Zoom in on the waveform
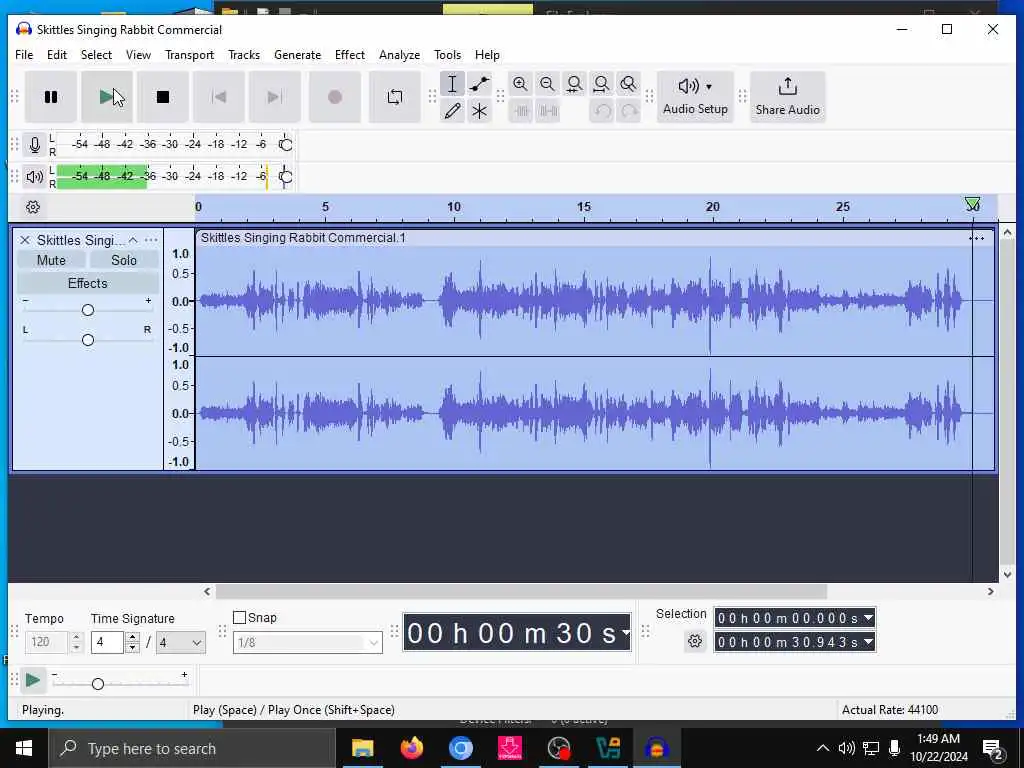 coord(520,84)
